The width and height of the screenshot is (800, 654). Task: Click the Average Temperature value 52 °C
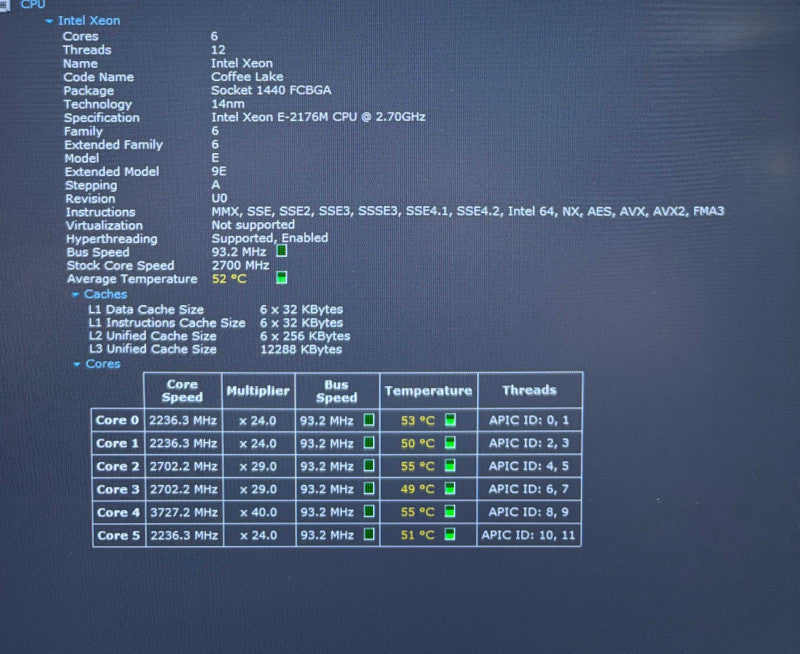point(229,279)
